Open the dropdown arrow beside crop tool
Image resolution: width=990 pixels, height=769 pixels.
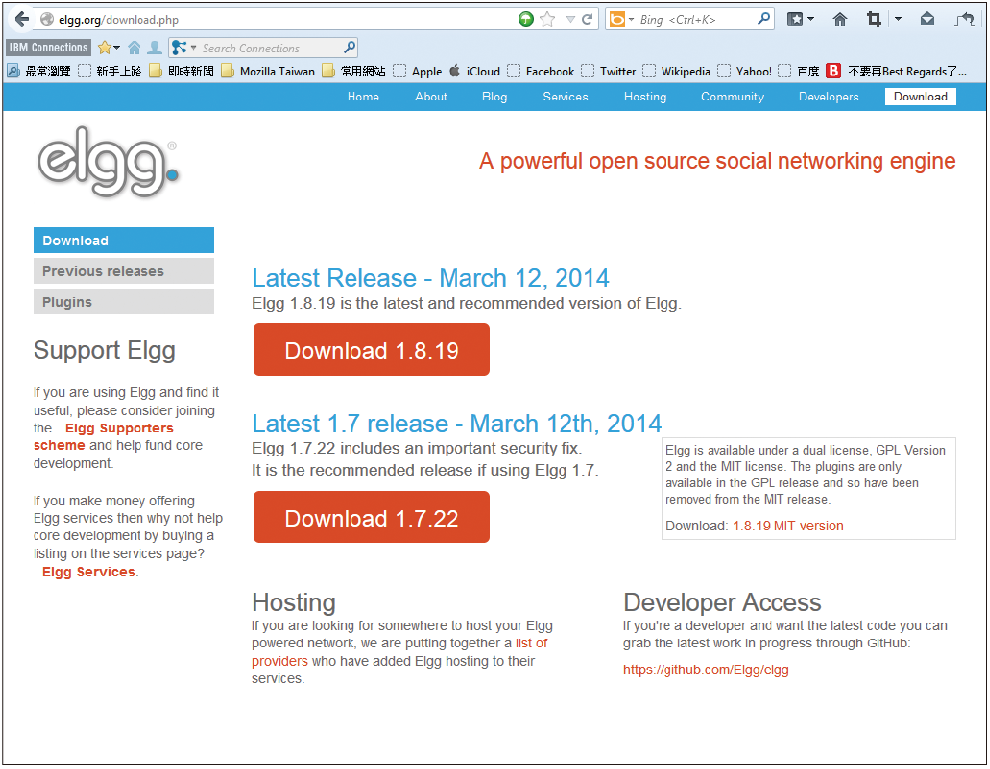(898, 20)
